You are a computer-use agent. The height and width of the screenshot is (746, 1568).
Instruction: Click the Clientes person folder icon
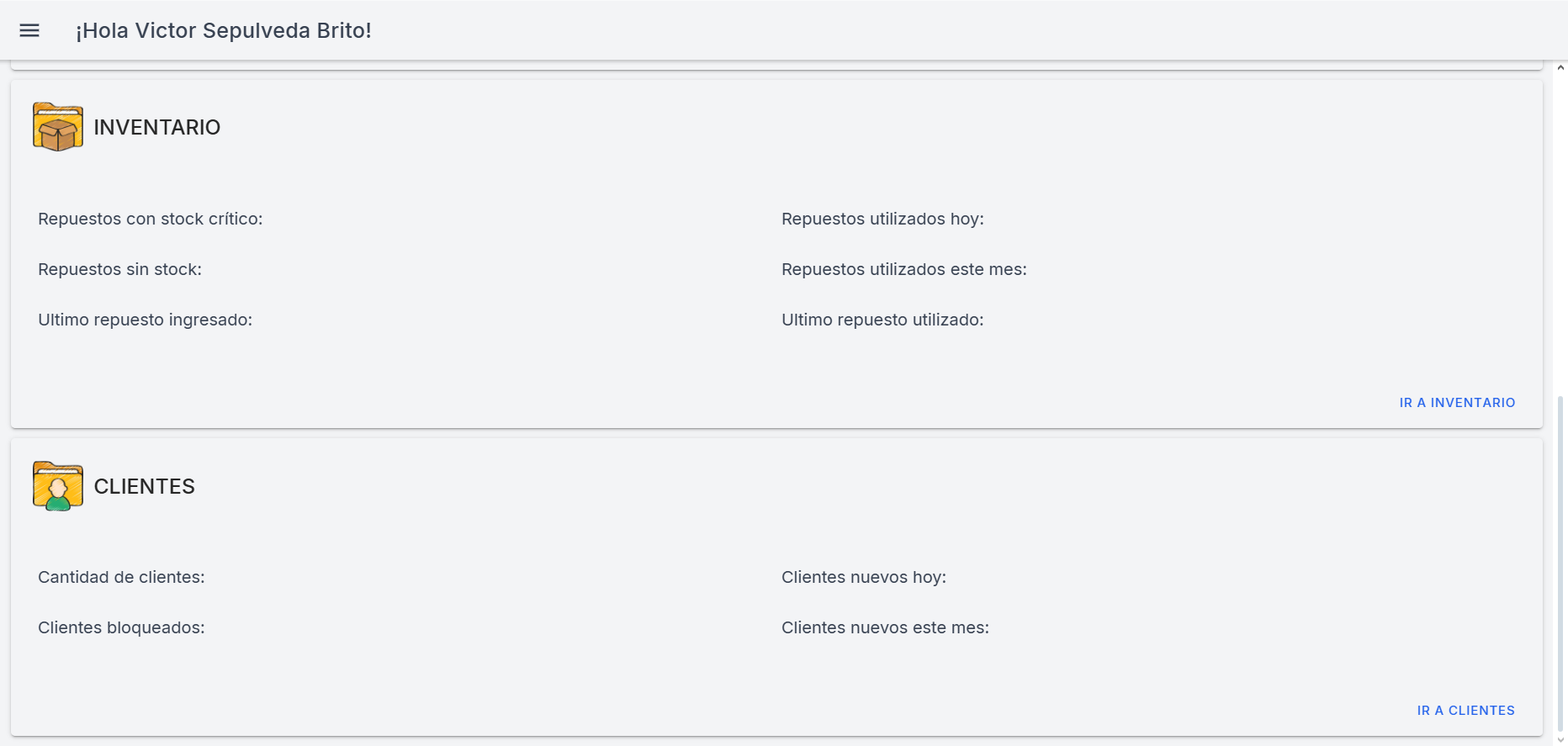pos(58,486)
